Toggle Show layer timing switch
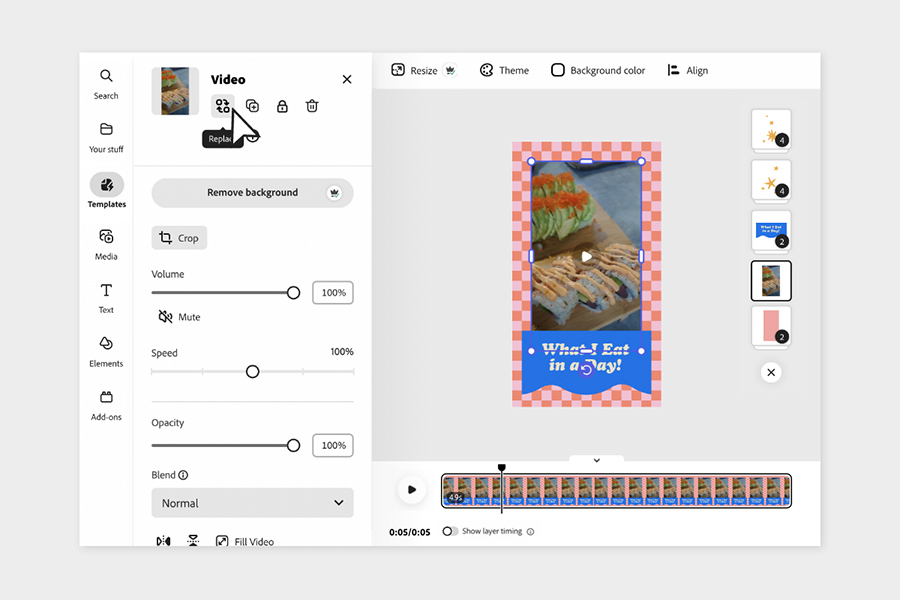Viewport: 900px width, 600px height. 450,531
